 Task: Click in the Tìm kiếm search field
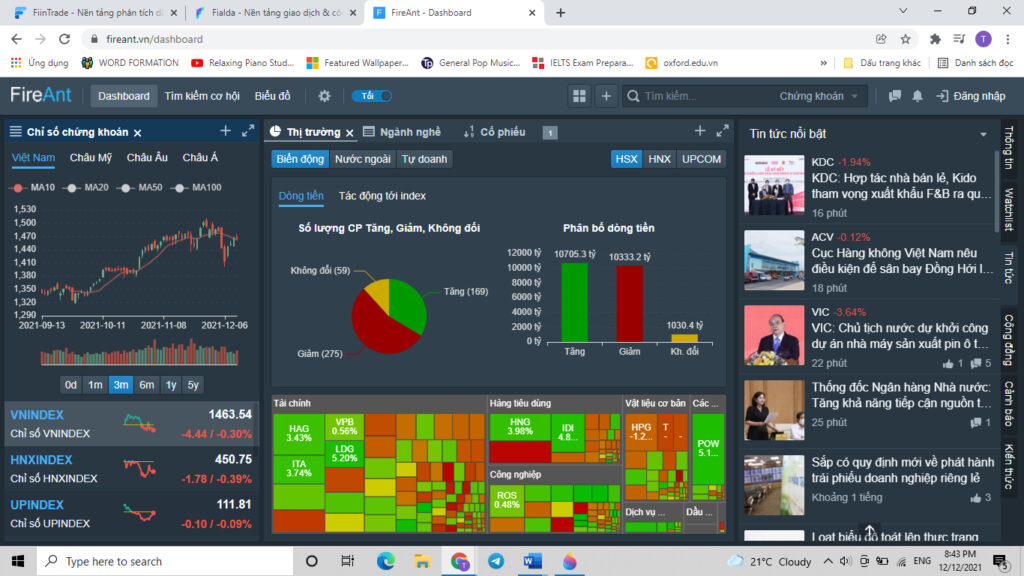(705, 96)
